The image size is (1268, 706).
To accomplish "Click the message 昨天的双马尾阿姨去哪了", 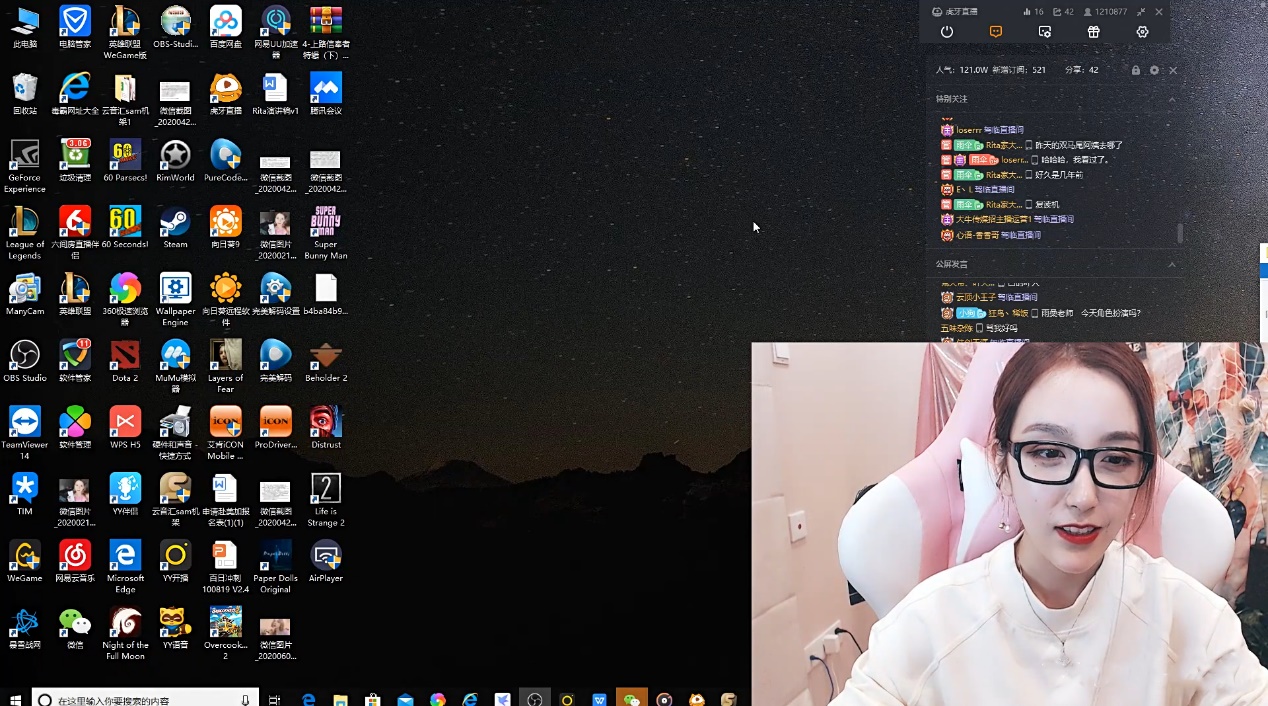I will coord(1079,145).
